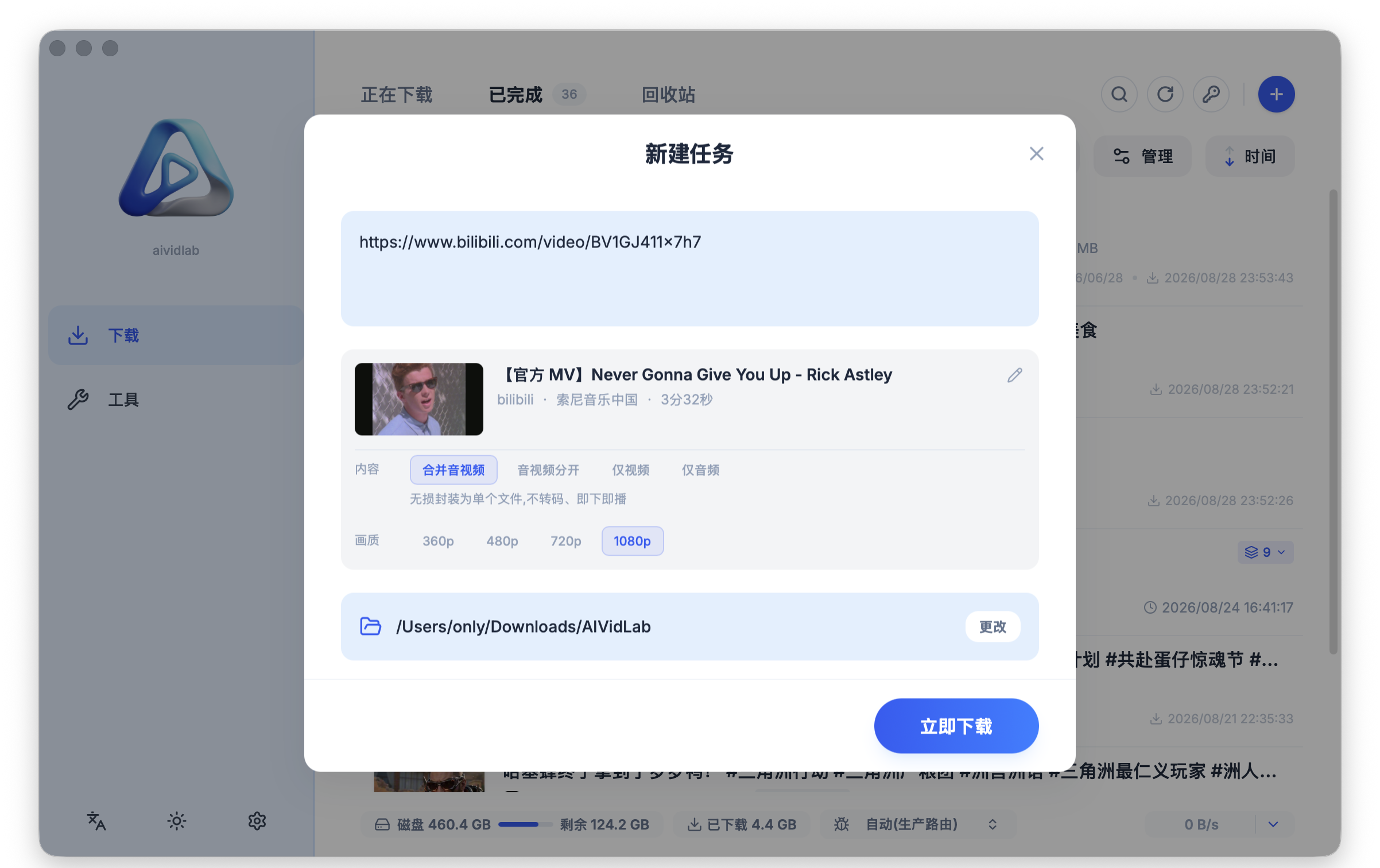Select 音视频分开 content option
The image size is (1380, 868).
(x=548, y=470)
